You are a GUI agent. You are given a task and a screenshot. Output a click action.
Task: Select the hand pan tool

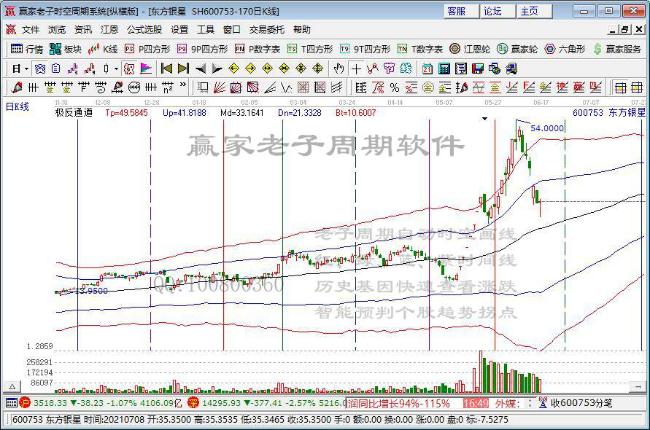tap(339, 69)
